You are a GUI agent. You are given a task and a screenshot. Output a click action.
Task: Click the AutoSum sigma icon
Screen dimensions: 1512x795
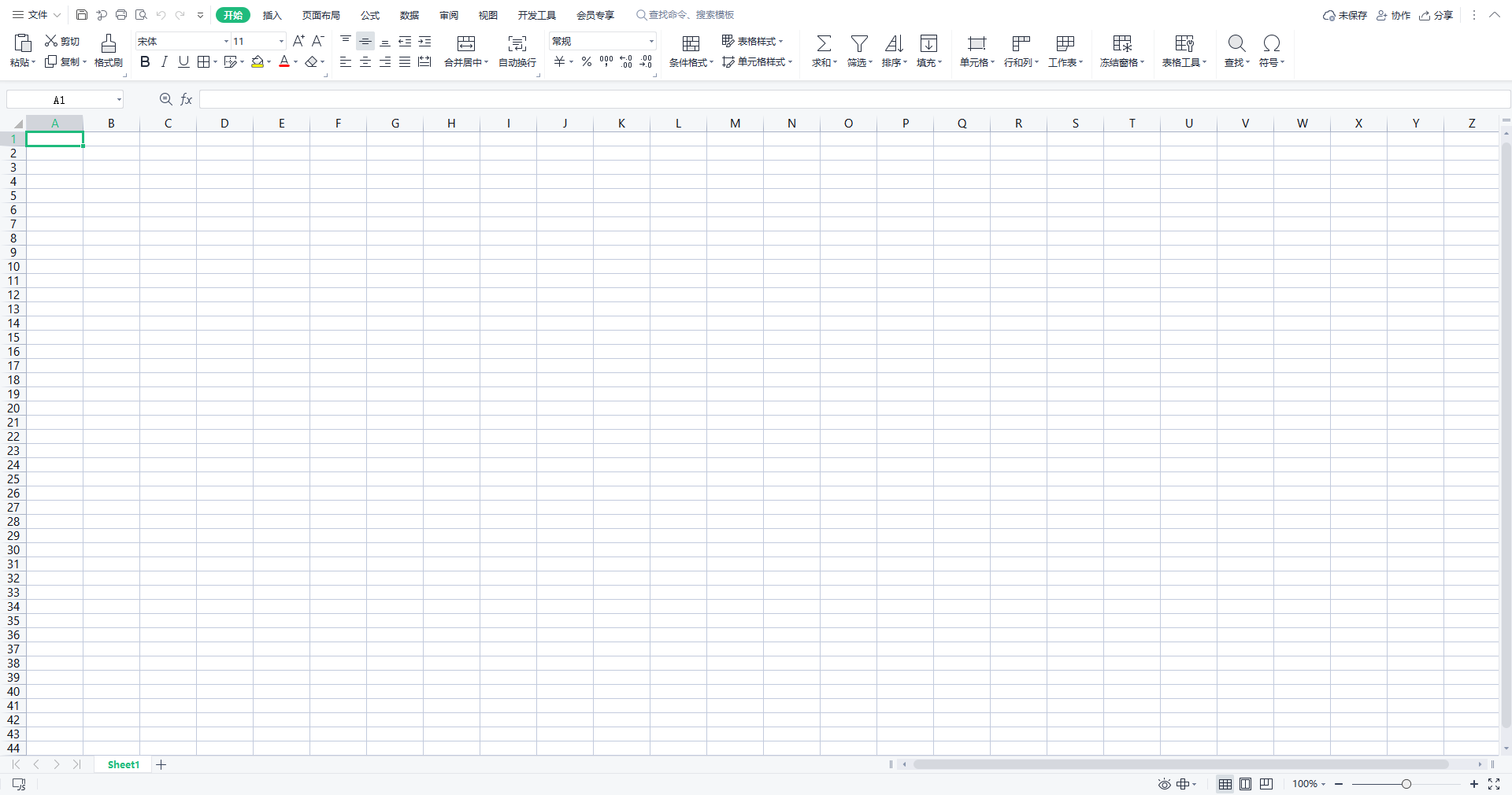(x=824, y=43)
